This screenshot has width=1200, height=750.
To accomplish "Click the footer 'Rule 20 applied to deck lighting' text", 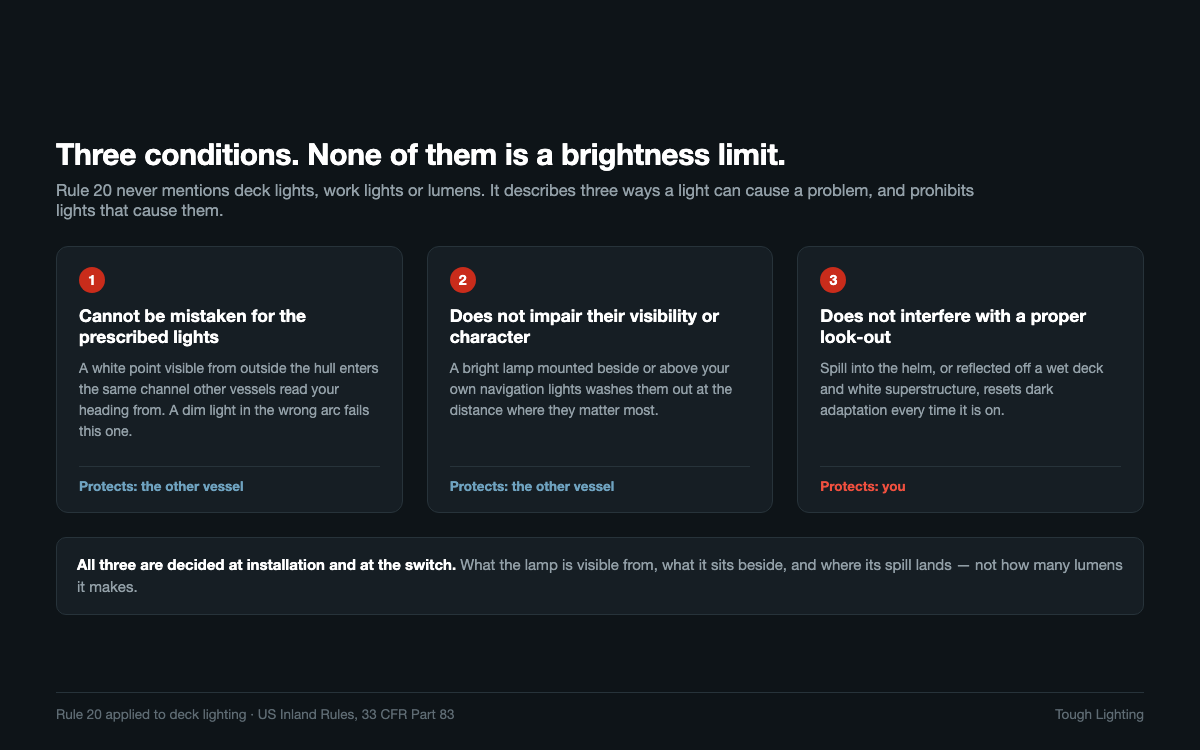I will (x=255, y=714).
